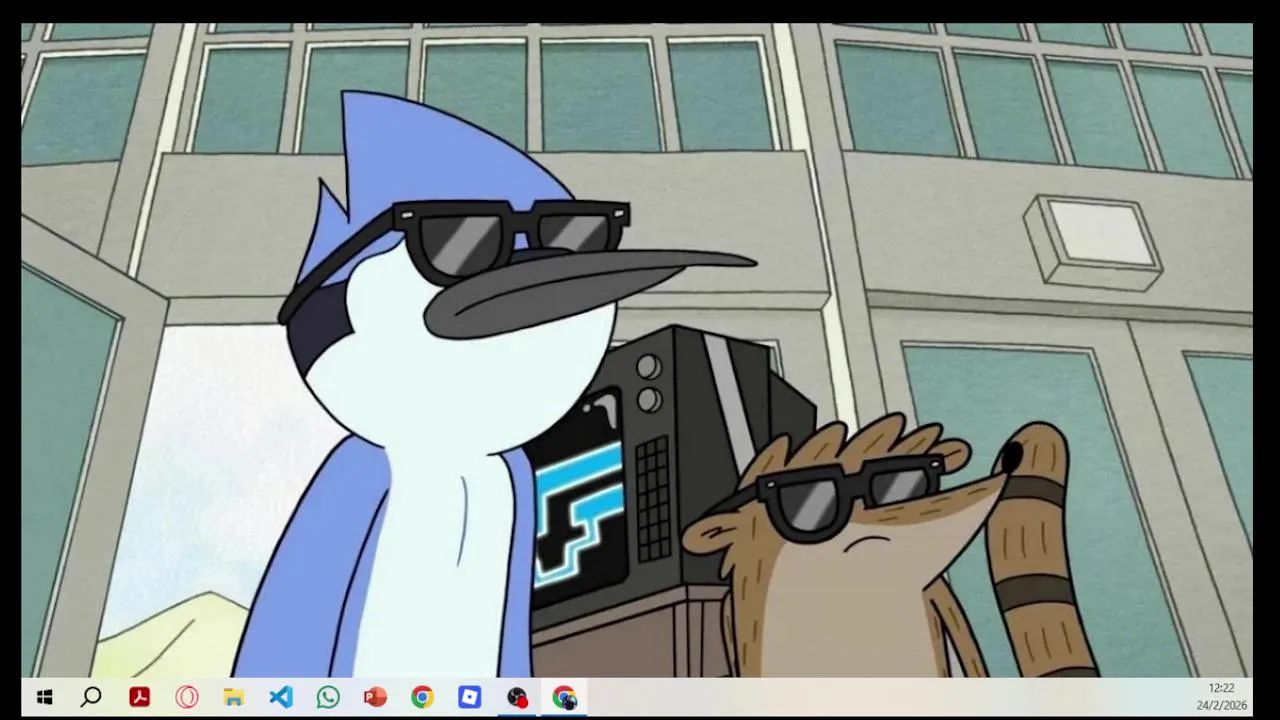Launch Adobe Acrobat from taskbar
Viewport: 1280px width, 720px height.
tap(139, 697)
